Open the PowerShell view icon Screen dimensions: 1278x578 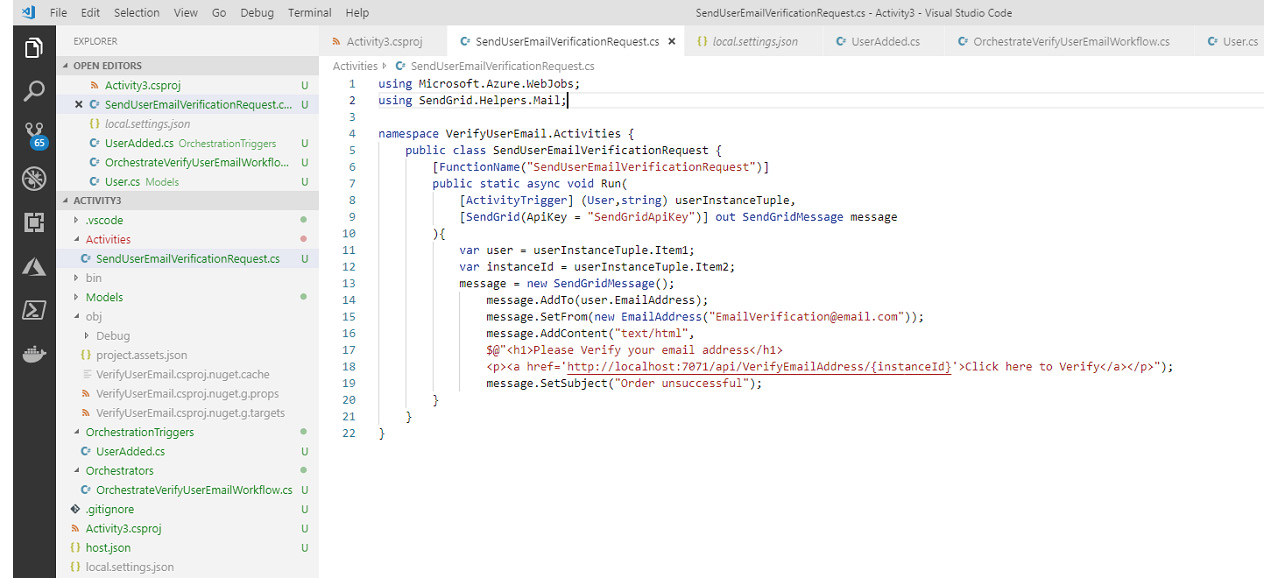point(34,310)
